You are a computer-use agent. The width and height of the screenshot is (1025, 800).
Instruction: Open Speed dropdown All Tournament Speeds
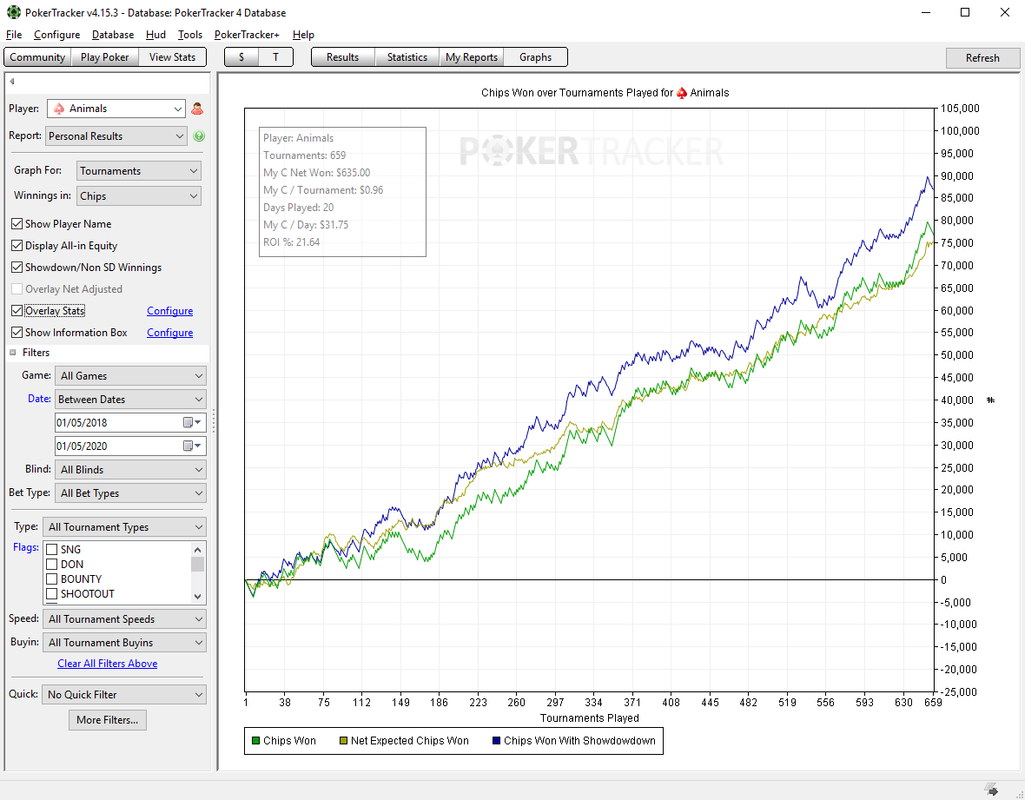(x=125, y=619)
